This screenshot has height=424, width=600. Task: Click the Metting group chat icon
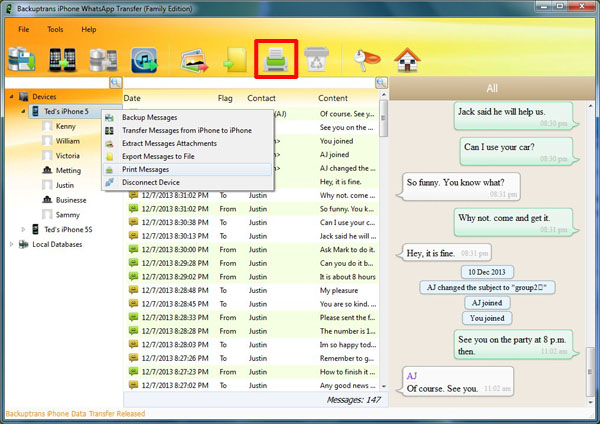[47, 170]
